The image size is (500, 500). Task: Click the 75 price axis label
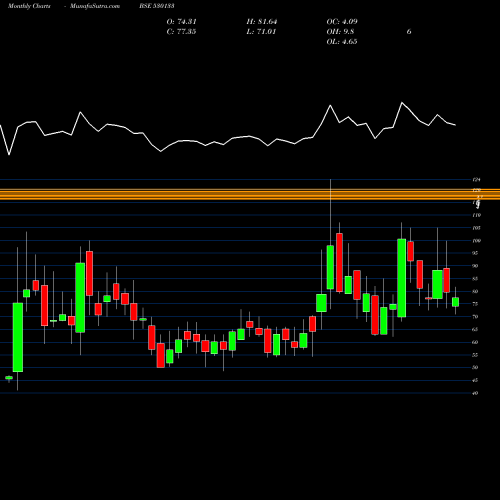475,304
